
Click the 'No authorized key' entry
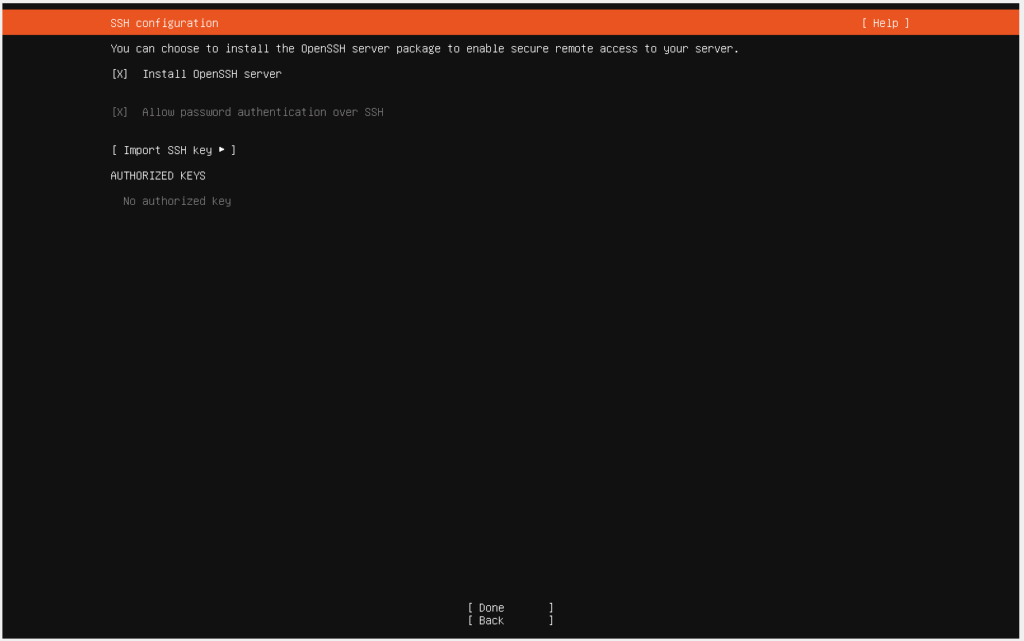point(177,201)
